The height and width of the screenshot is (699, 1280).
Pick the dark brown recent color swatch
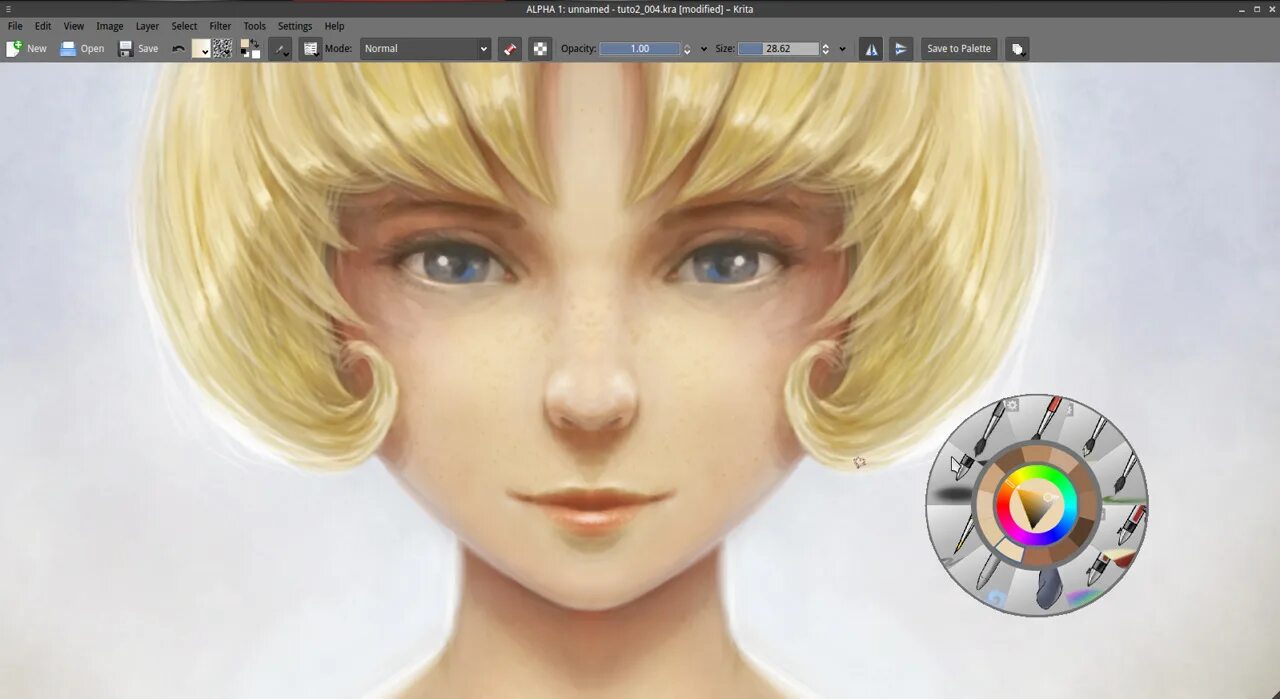(x=1081, y=531)
